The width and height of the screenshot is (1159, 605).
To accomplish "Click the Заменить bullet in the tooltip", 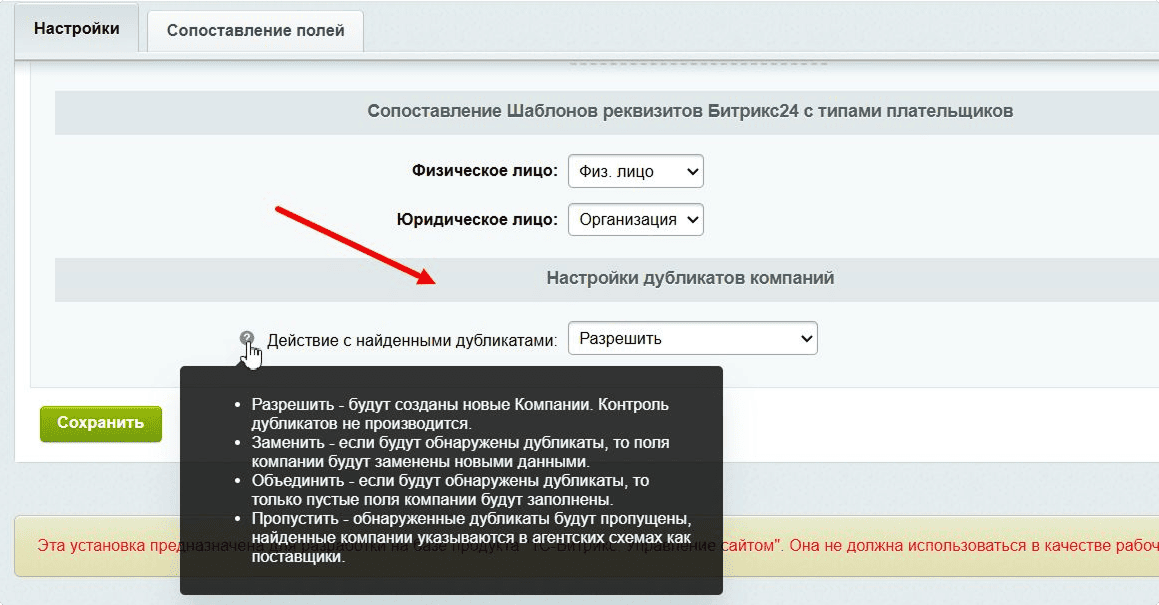I will (459, 452).
